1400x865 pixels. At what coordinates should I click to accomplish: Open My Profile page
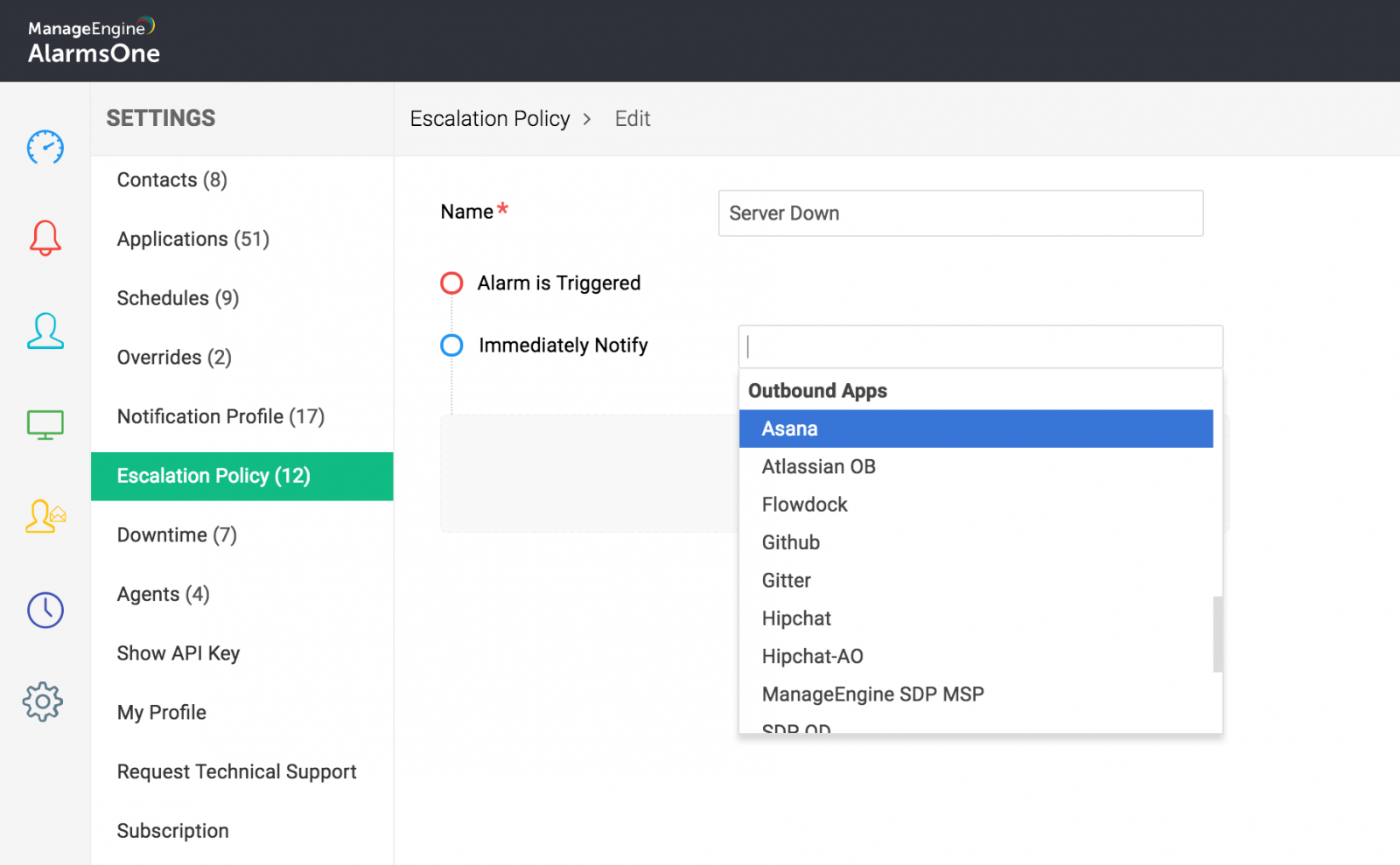(162, 713)
